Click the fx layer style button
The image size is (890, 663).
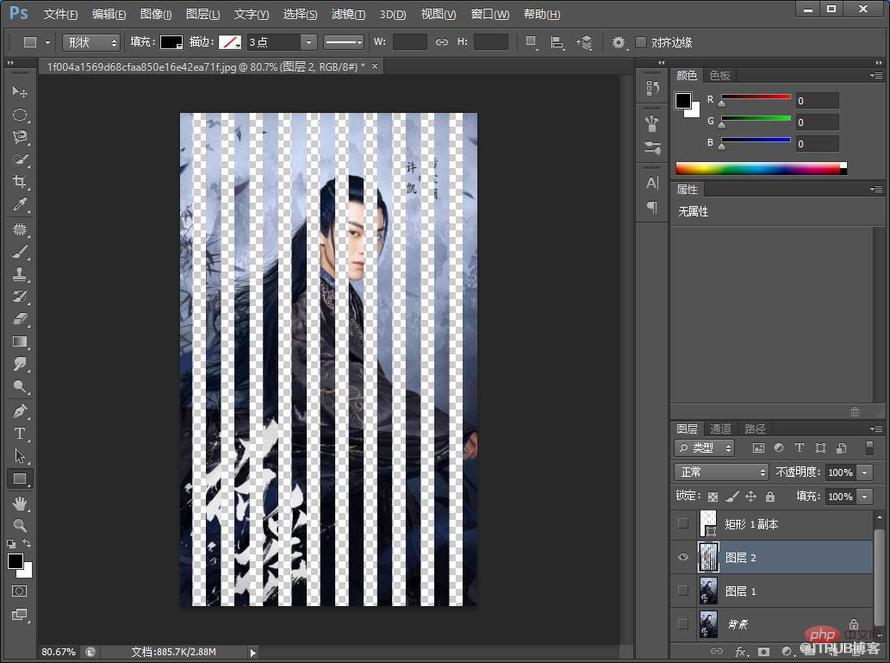(x=740, y=651)
